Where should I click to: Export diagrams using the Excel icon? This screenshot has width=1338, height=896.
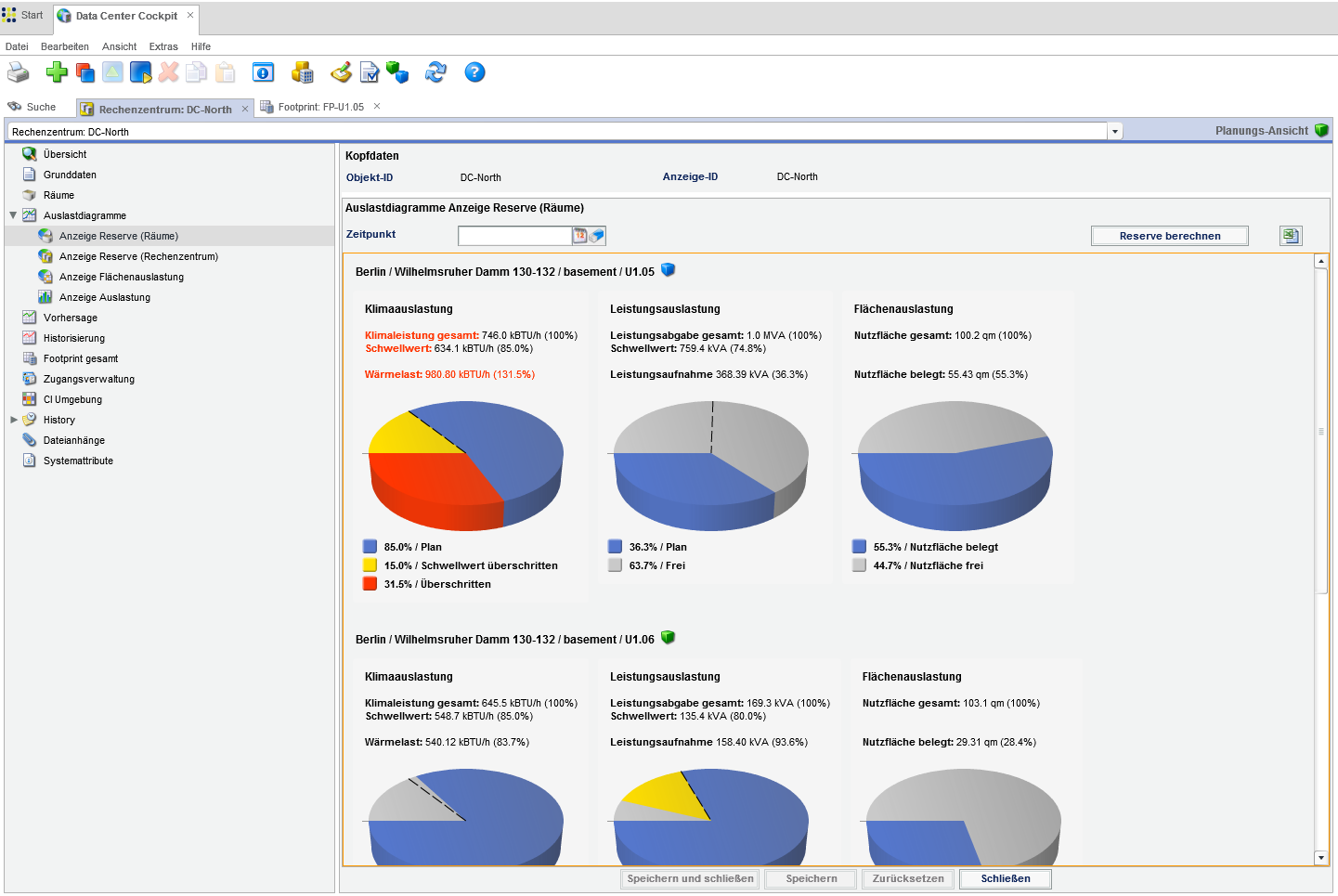point(1291,236)
